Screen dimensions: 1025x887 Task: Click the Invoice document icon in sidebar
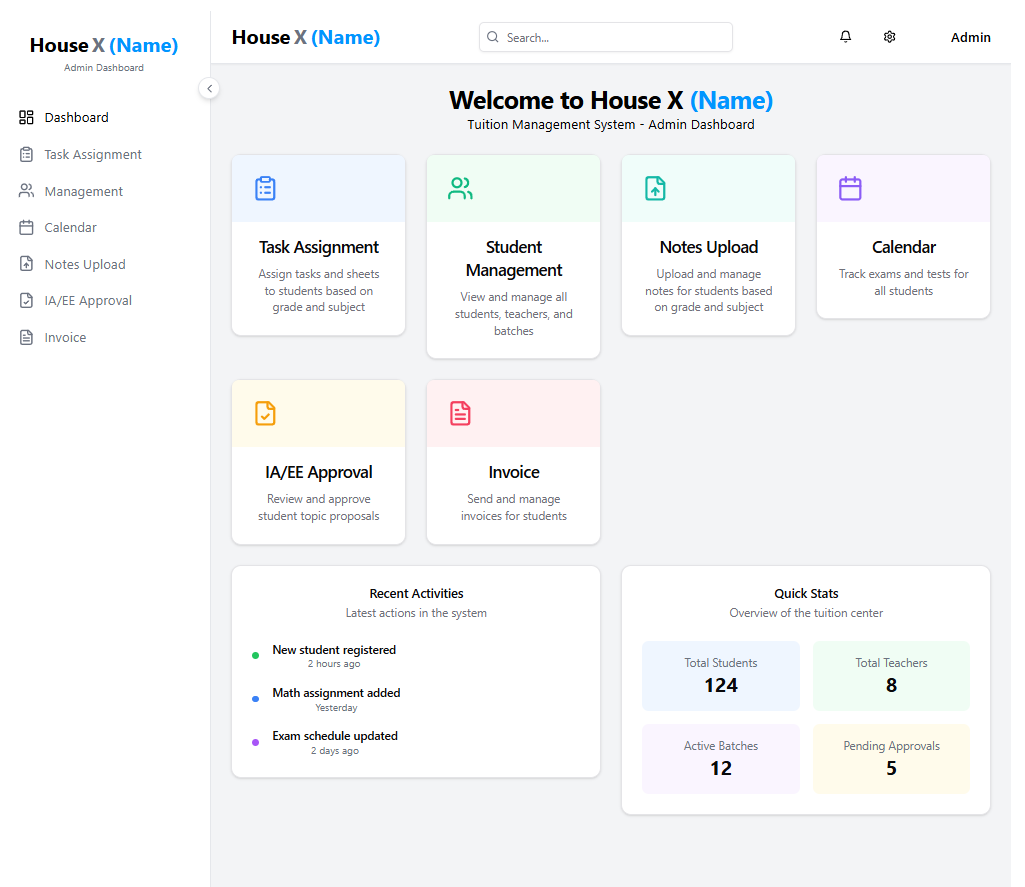[x=26, y=337]
